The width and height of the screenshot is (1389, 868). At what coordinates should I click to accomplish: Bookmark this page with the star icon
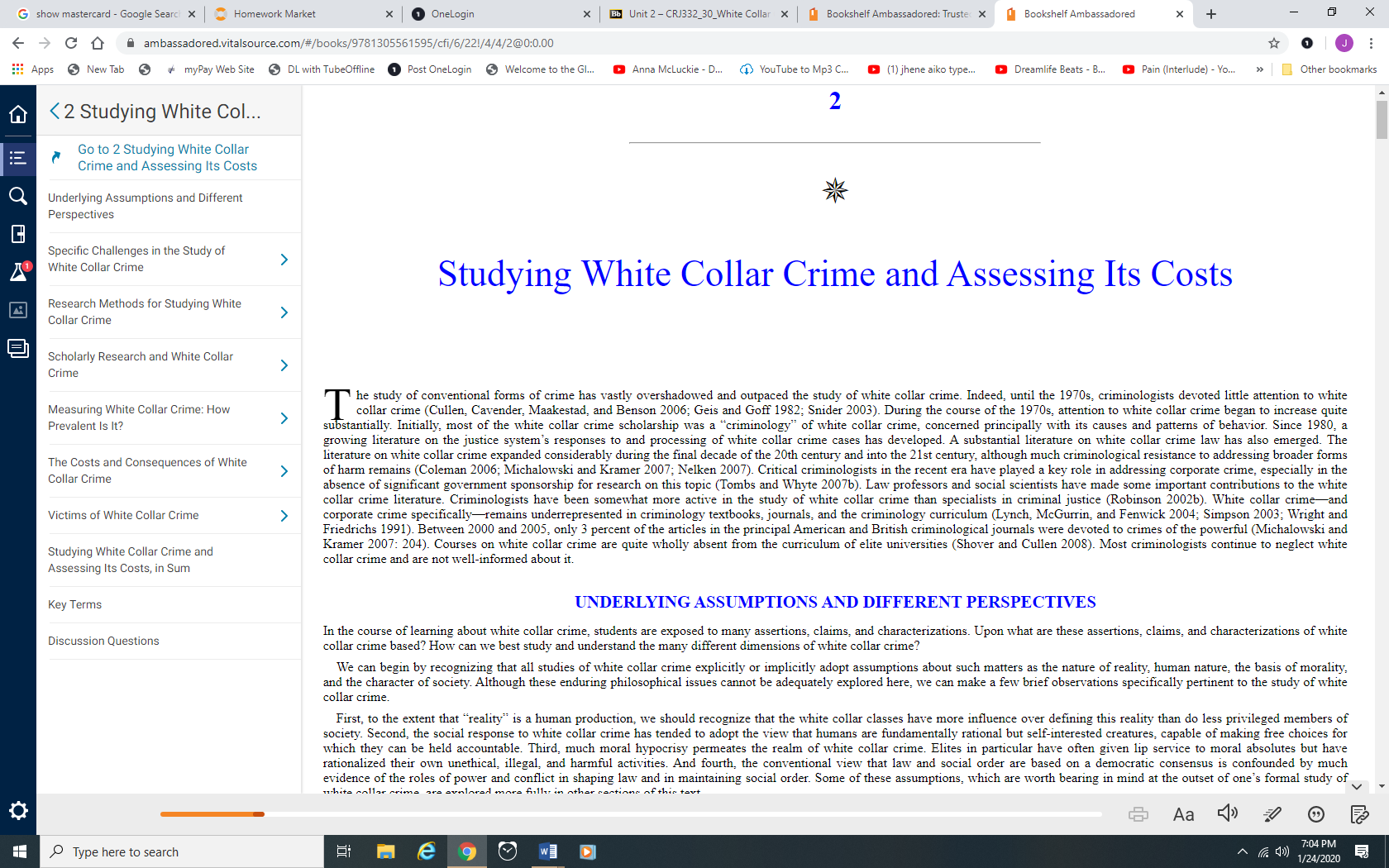(x=1274, y=43)
